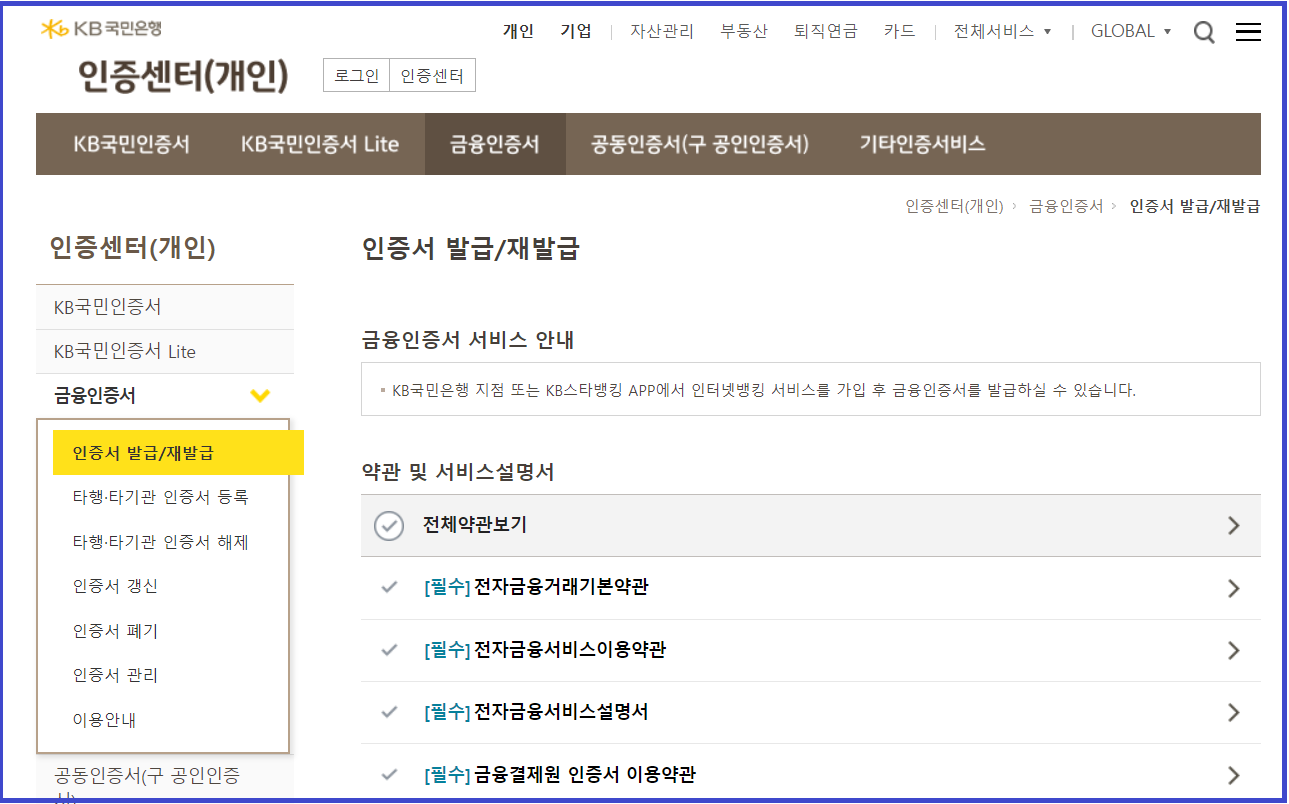Click the 금융결제원 인증서 이용약관 terms title
This screenshot has height=804, width=1289.
click(x=585, y=774)
